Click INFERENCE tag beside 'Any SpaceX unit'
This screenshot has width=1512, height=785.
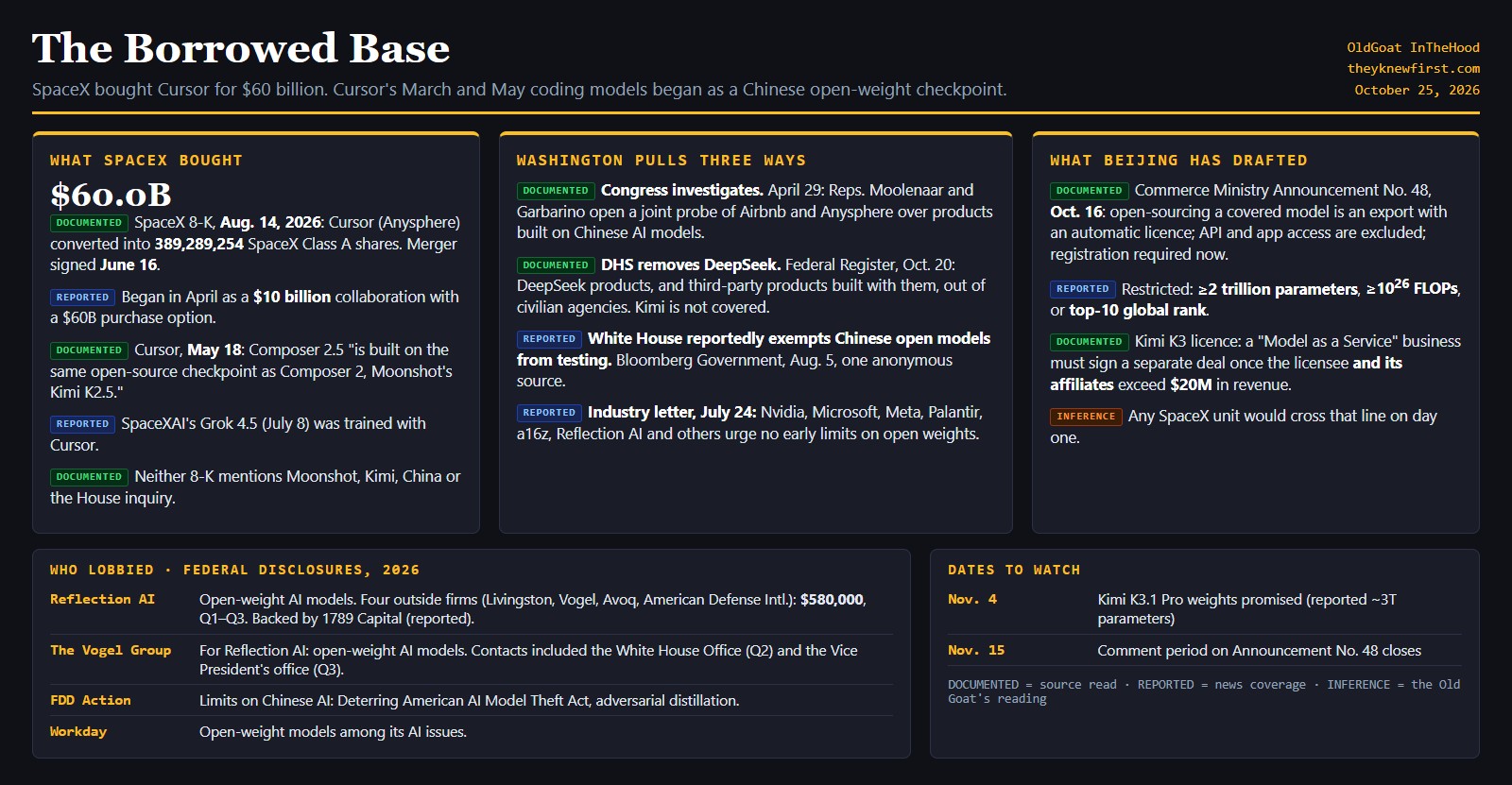[1086, 417]
